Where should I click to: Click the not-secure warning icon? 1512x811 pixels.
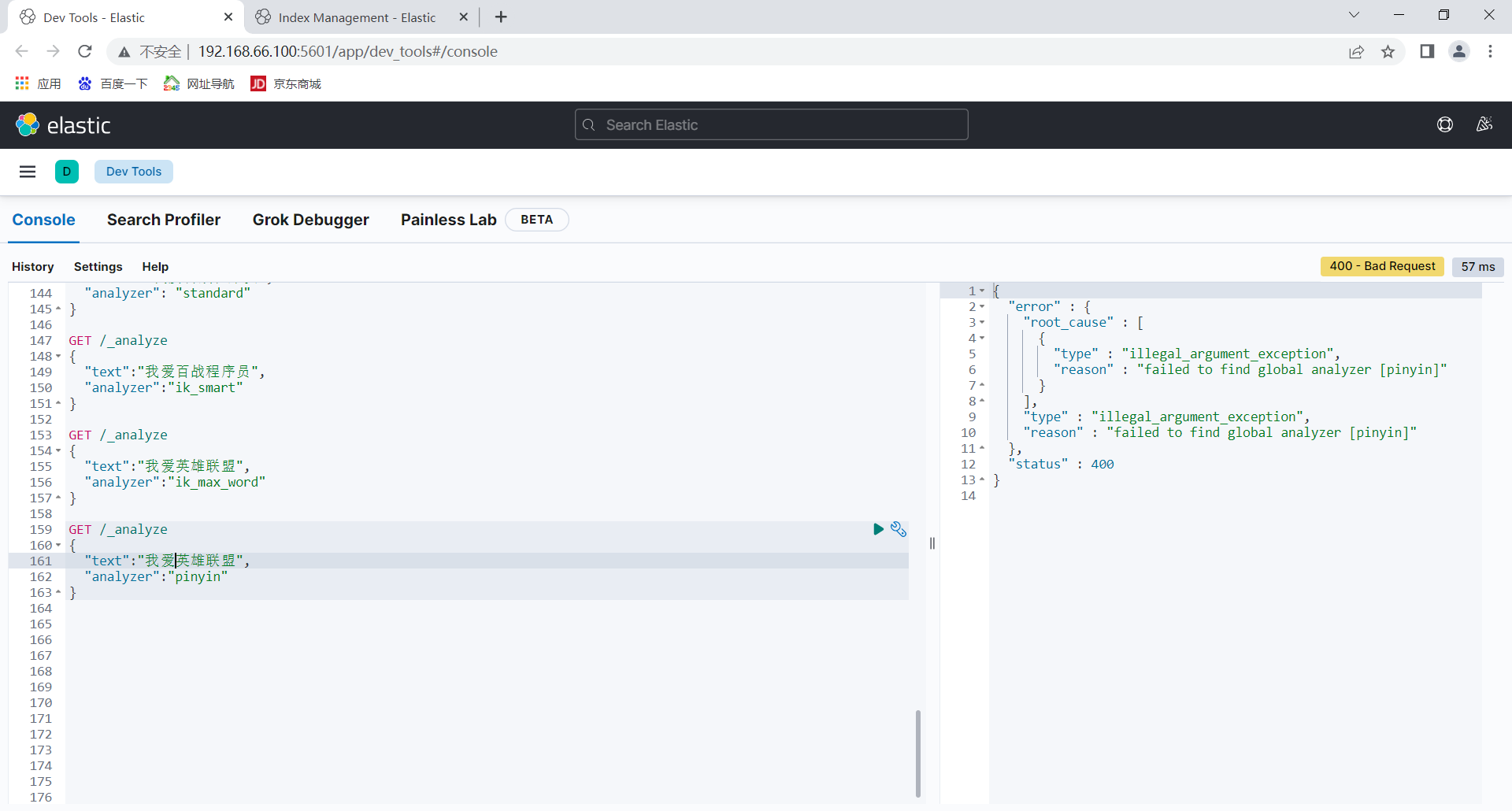124,52
